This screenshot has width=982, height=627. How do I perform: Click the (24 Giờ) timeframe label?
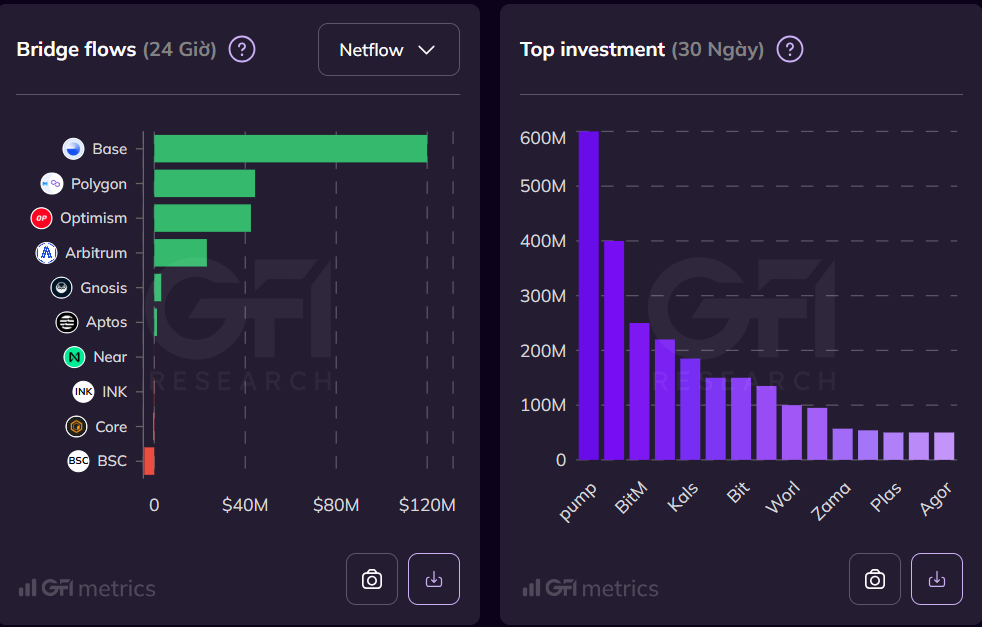tap(180, 49)
